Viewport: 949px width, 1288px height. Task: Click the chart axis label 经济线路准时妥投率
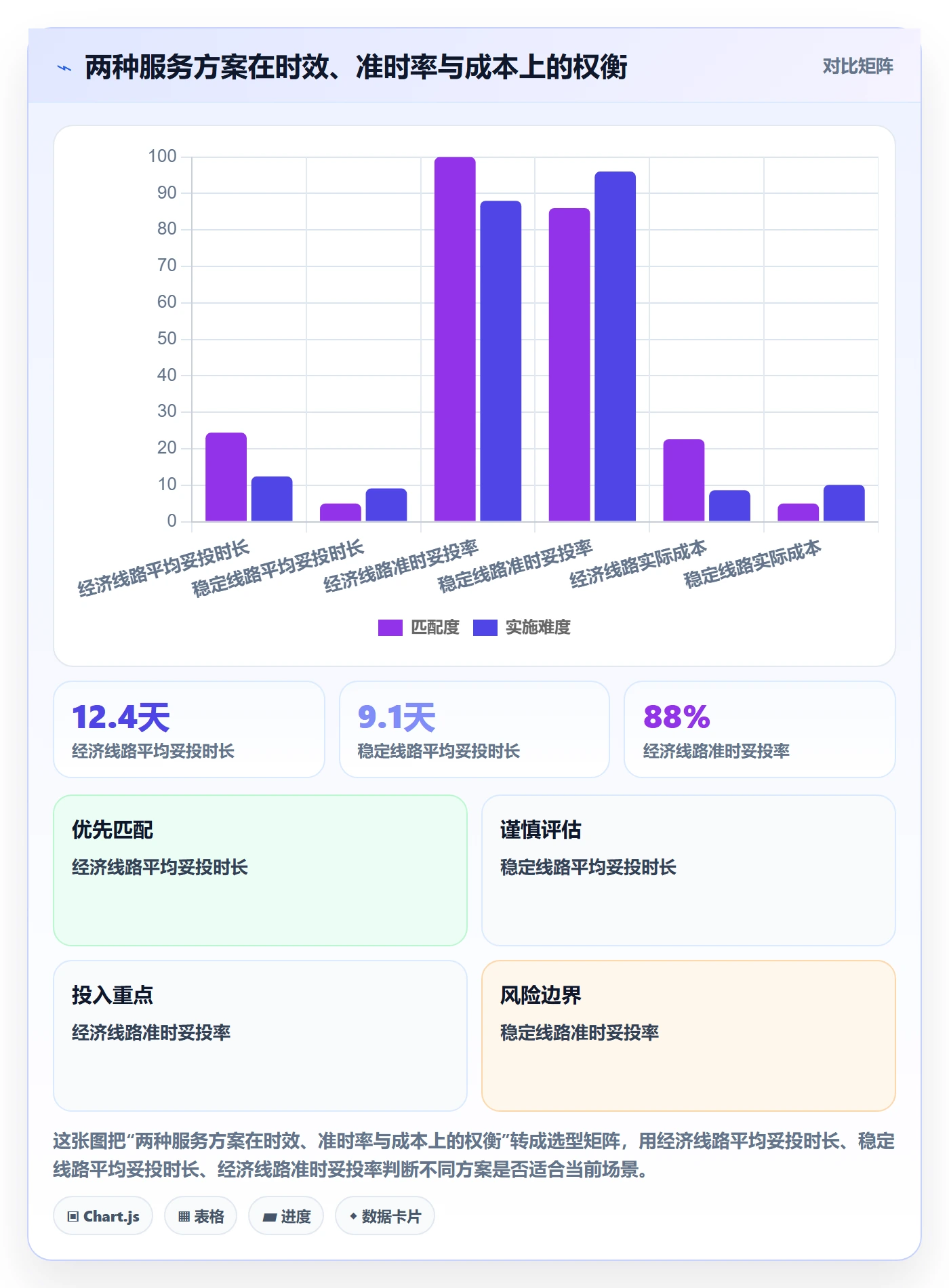[401, 566]
